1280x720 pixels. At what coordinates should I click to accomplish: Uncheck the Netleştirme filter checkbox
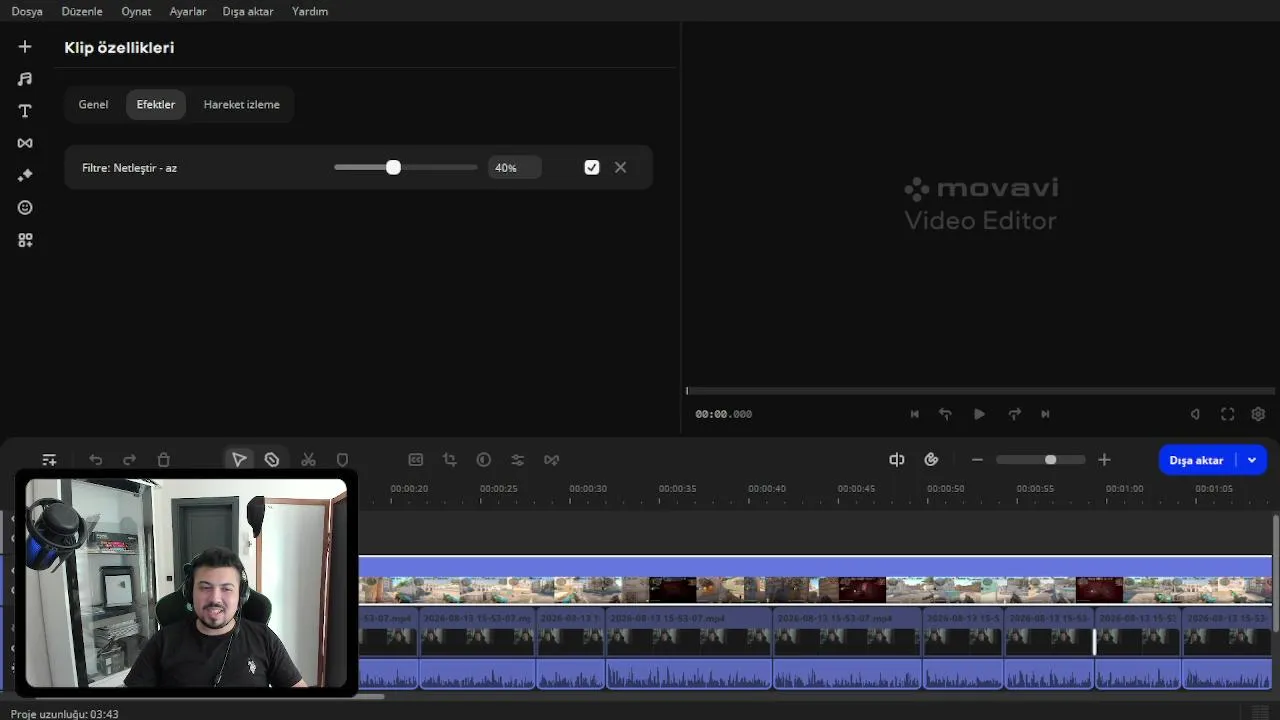592,168
